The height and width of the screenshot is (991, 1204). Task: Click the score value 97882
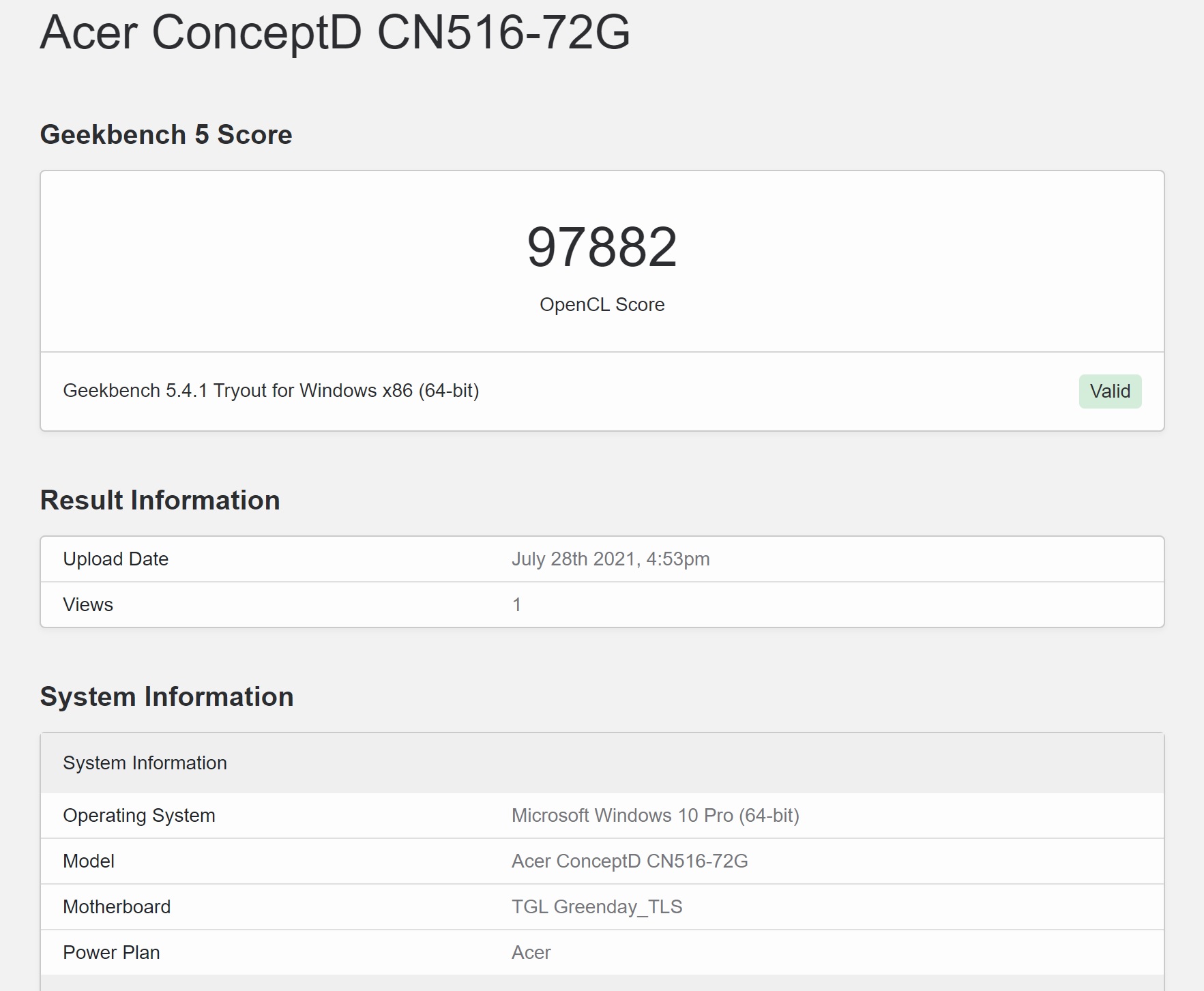[602, 247]
